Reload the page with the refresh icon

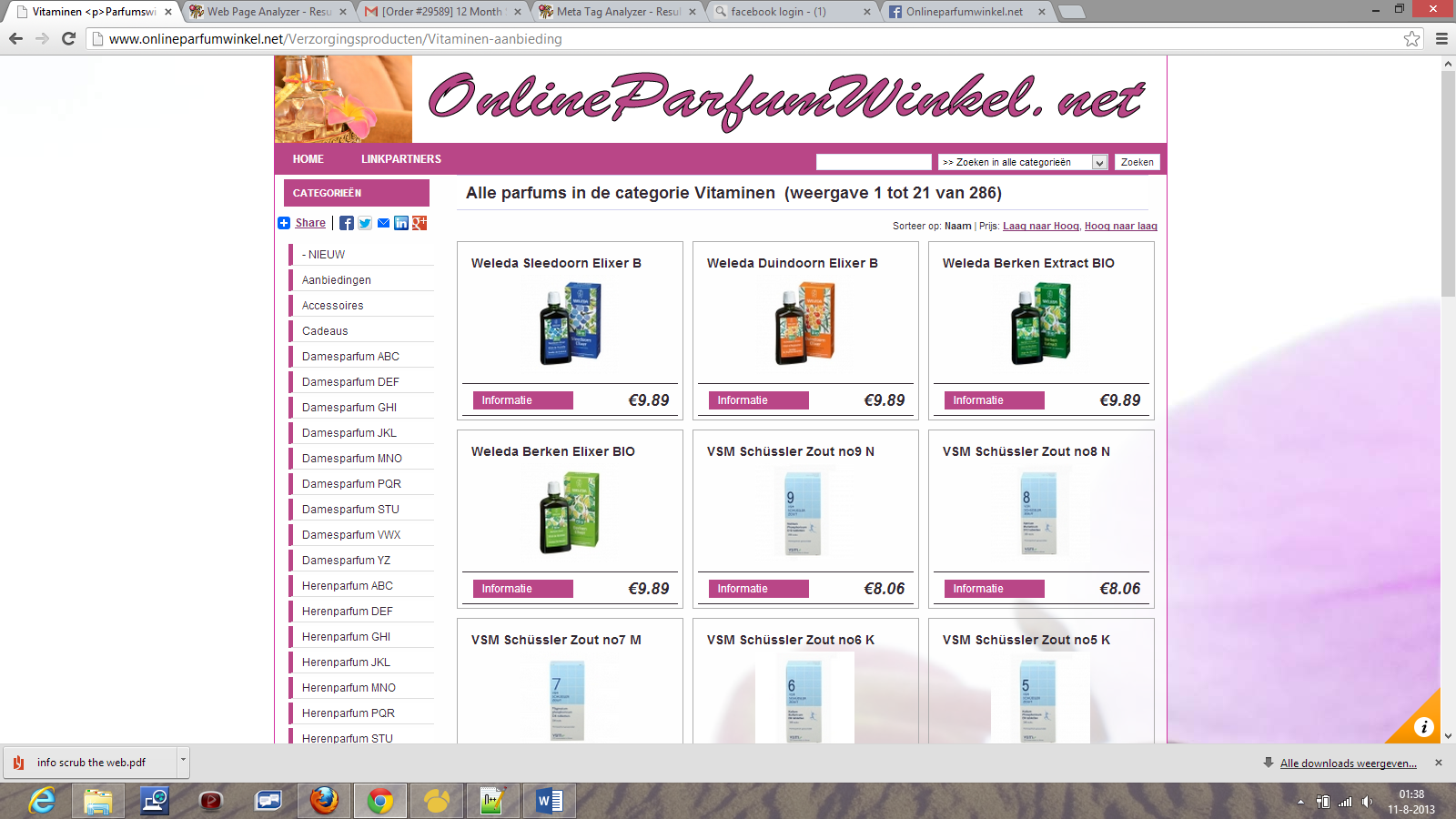(x=68, y=38)
